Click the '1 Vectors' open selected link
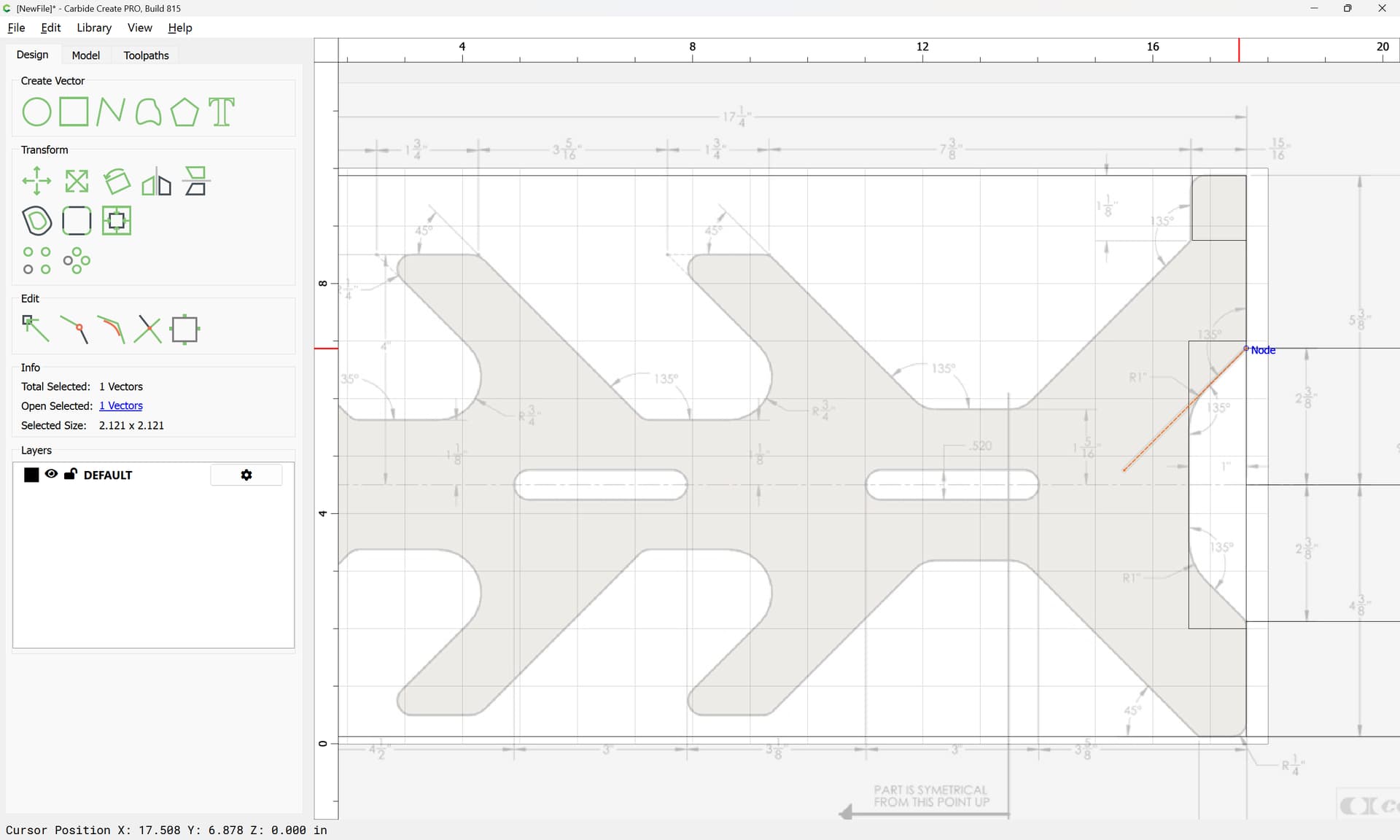This screenshot has height=840, width=1400. tap(121, 405)
